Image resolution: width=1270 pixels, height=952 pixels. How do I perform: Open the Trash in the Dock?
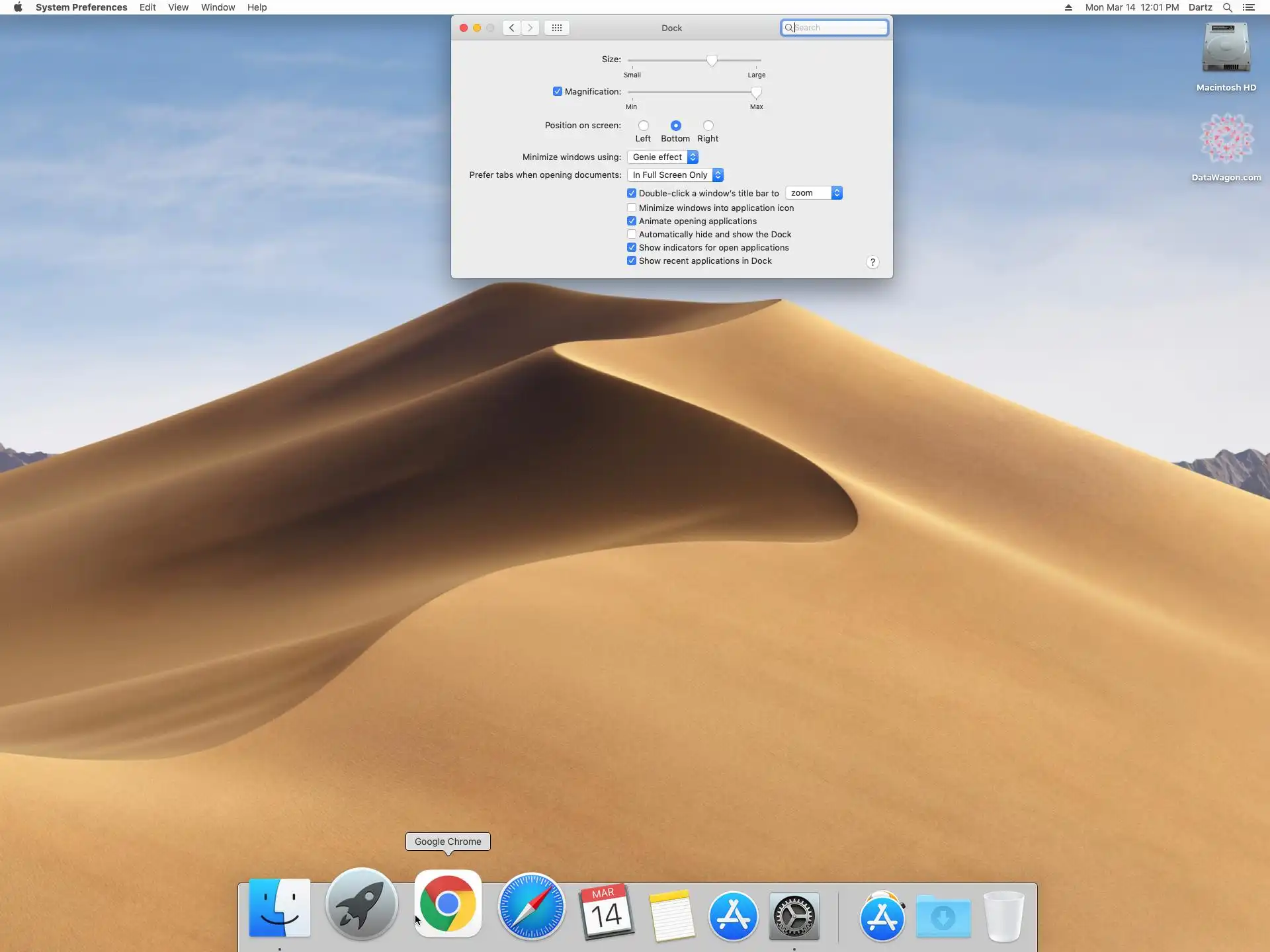tap(1003, 916)
